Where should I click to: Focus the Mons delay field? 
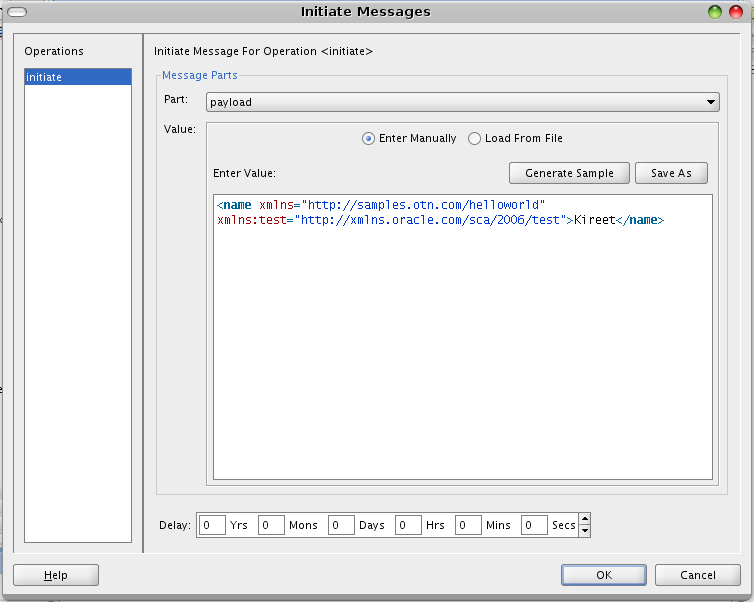pos(271,525)
